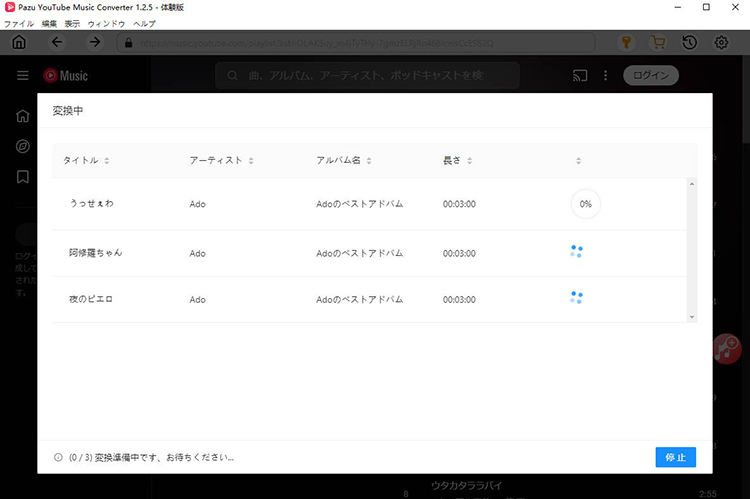The width and height of the screenshot is (750, 499).
Task: Click the YouTube Music search field
Action: (x=367, y=76)
